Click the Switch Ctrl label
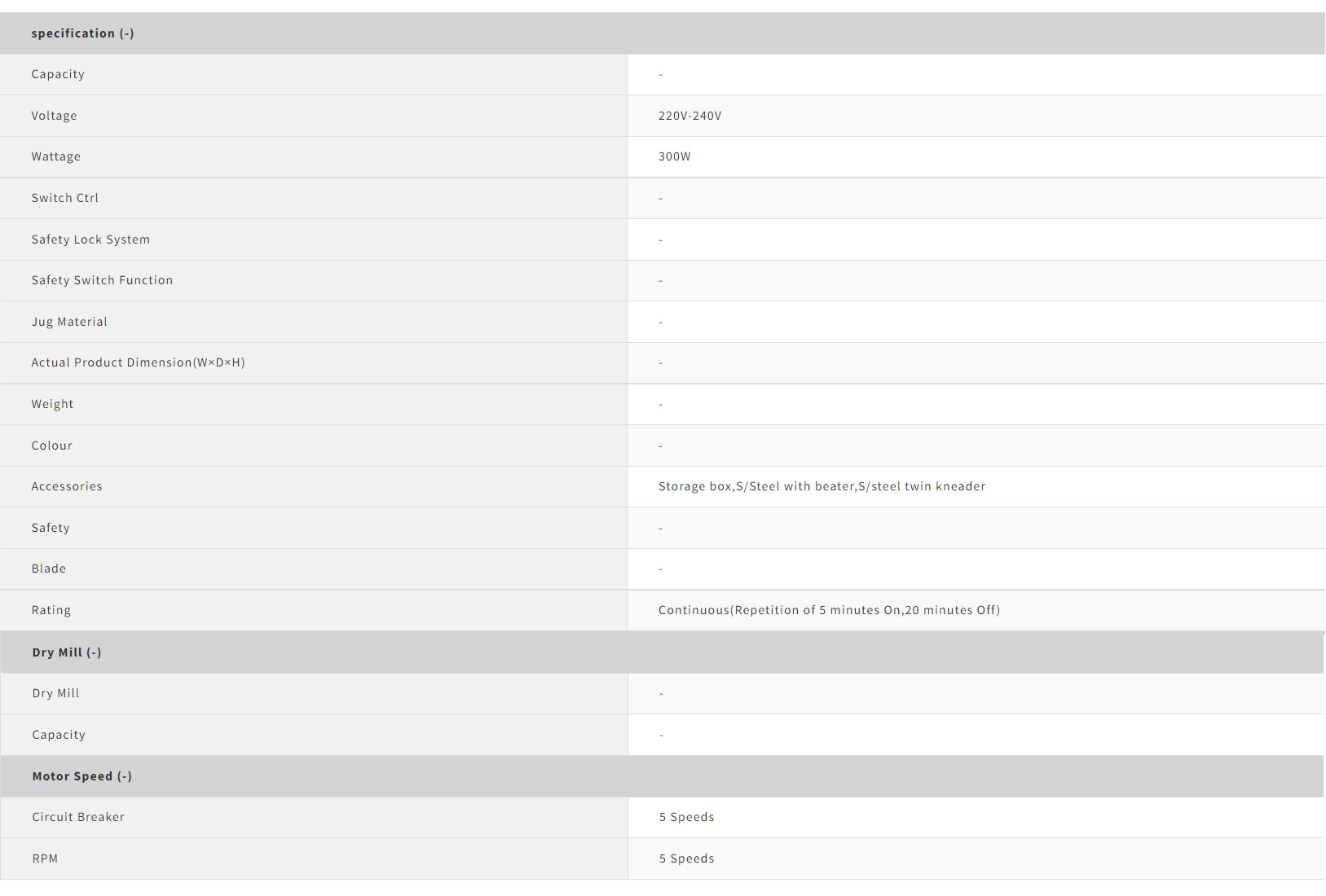Image resolution: width=1326 pixels, height=896 pixels. (64, 198)
